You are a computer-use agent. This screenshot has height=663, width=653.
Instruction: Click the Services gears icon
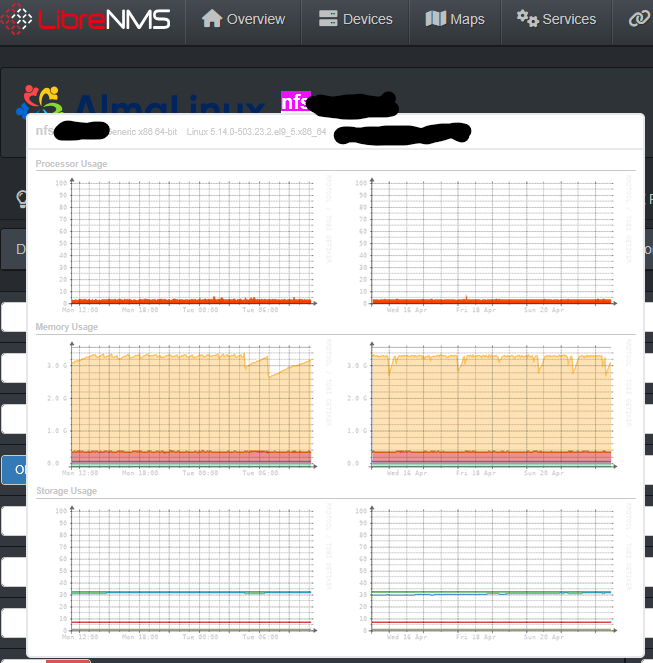pyautogui.click(x=527, y=19)
